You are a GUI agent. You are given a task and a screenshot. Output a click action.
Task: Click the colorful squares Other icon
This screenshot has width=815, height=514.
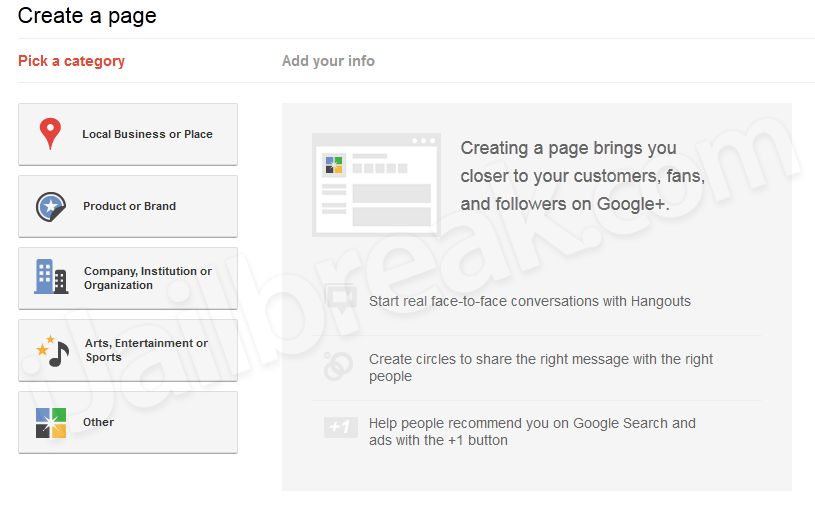51,423
